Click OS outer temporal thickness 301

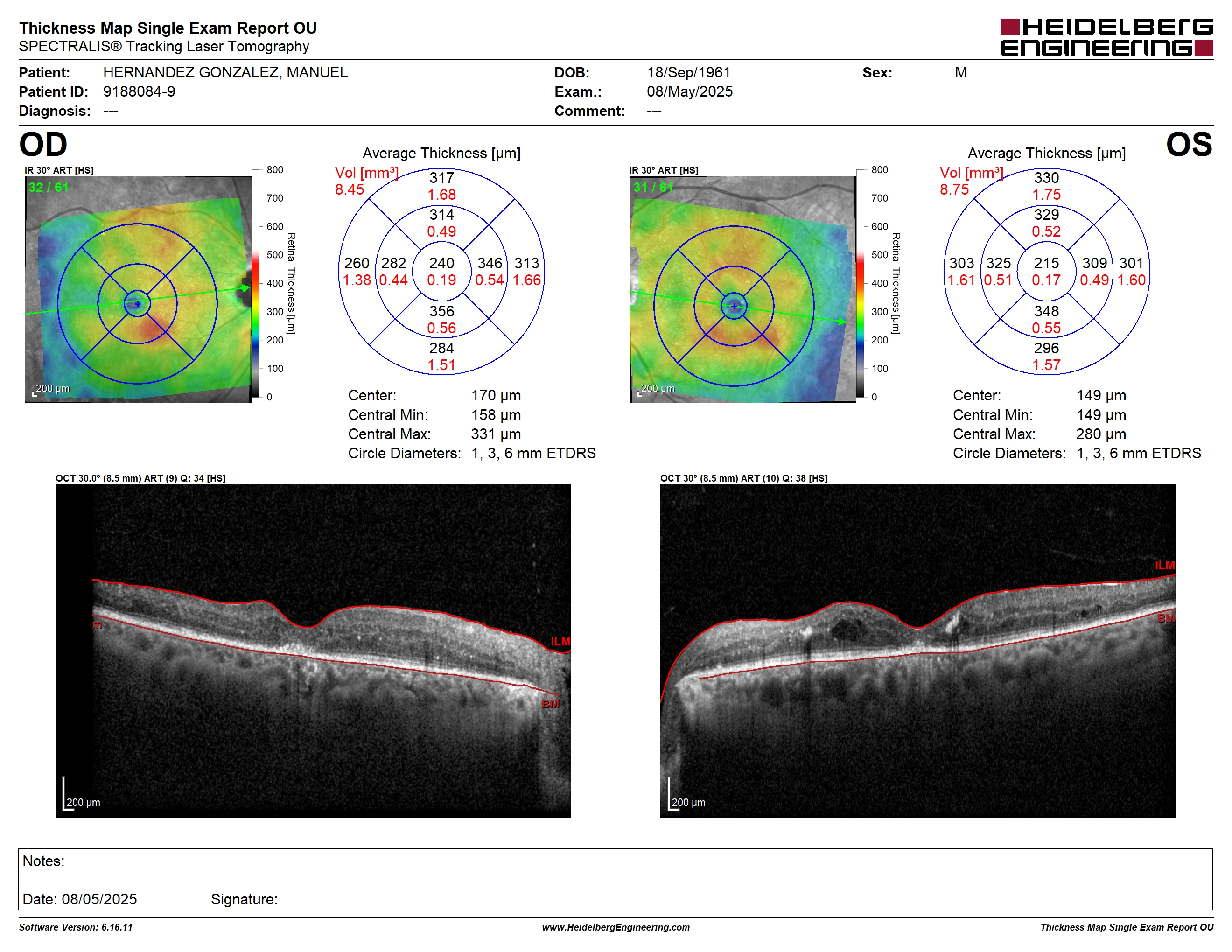[1132, 263]
